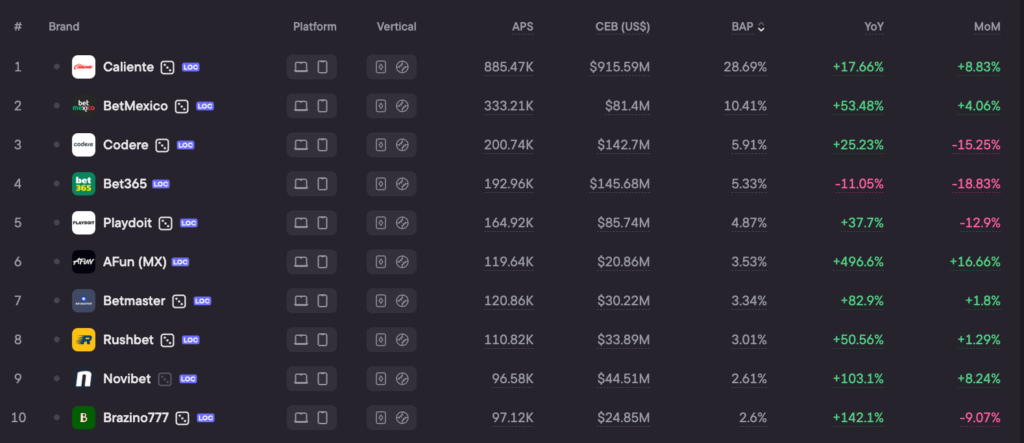Click the desktop platform icon in Caliente row
This screenshot has width=1024, height=443.
(x=301, y=67)
